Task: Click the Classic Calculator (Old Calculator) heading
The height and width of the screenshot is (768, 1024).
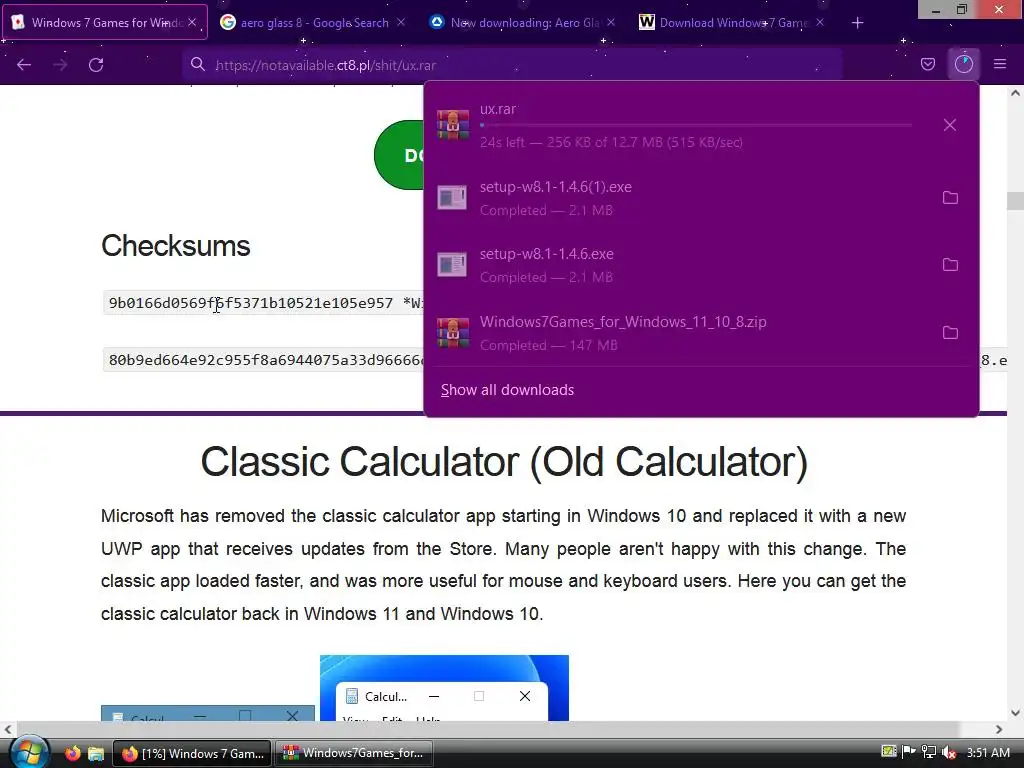Action: 504,462
